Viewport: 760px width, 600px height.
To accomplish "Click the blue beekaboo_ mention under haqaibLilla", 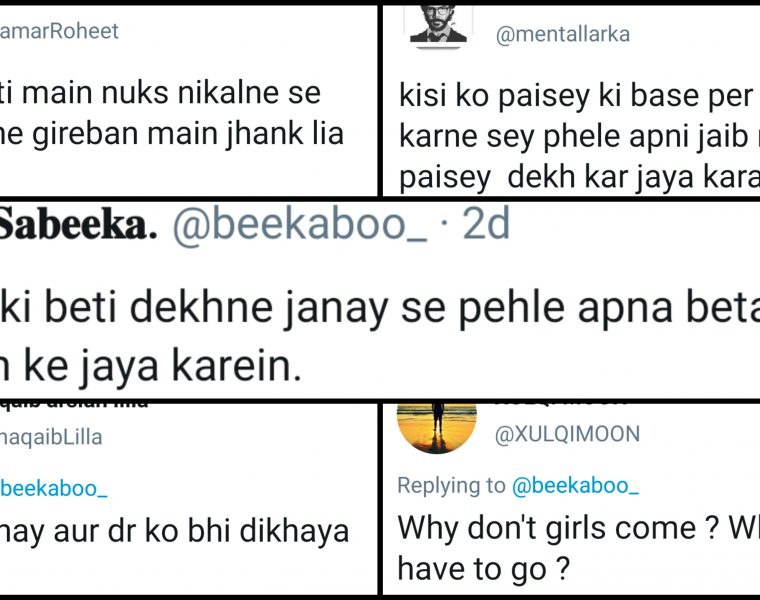I will coord(53,488).
